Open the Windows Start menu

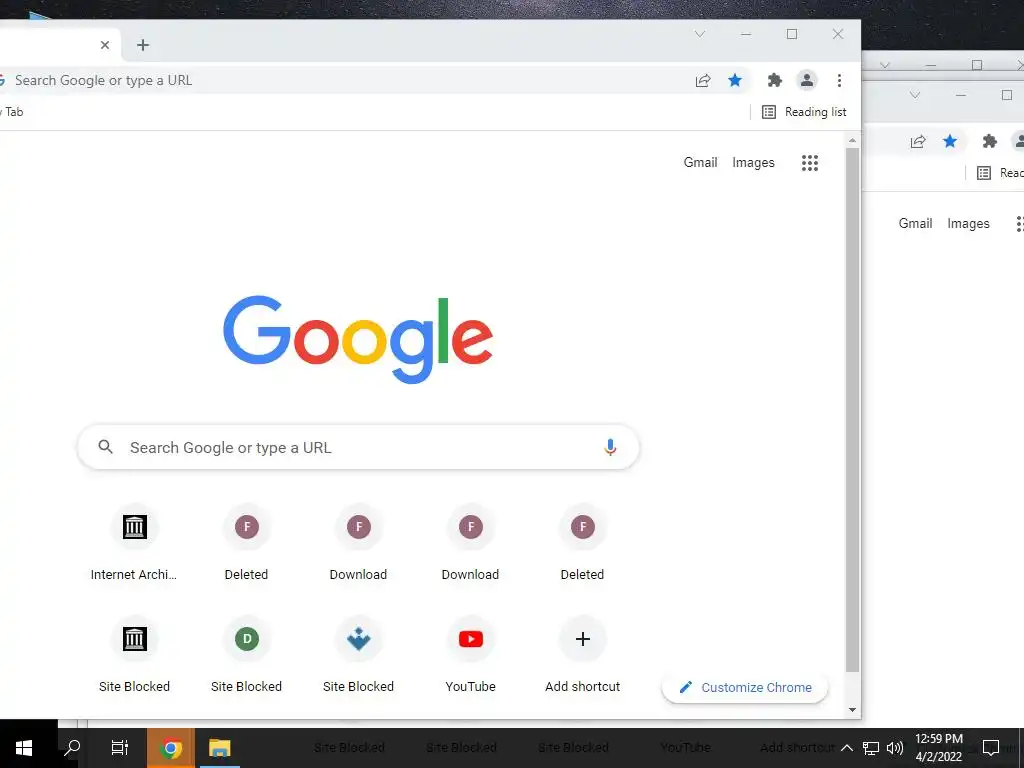(24, 748)
